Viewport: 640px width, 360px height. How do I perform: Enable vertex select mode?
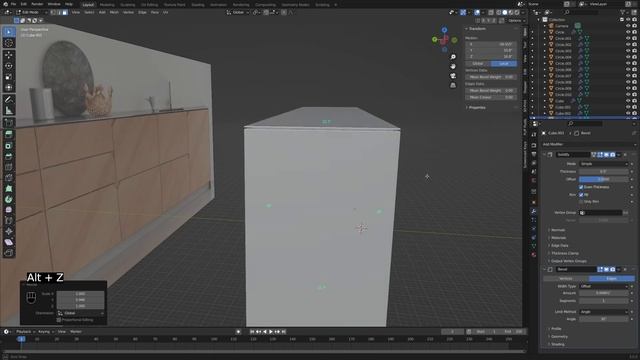coord(53,12)
